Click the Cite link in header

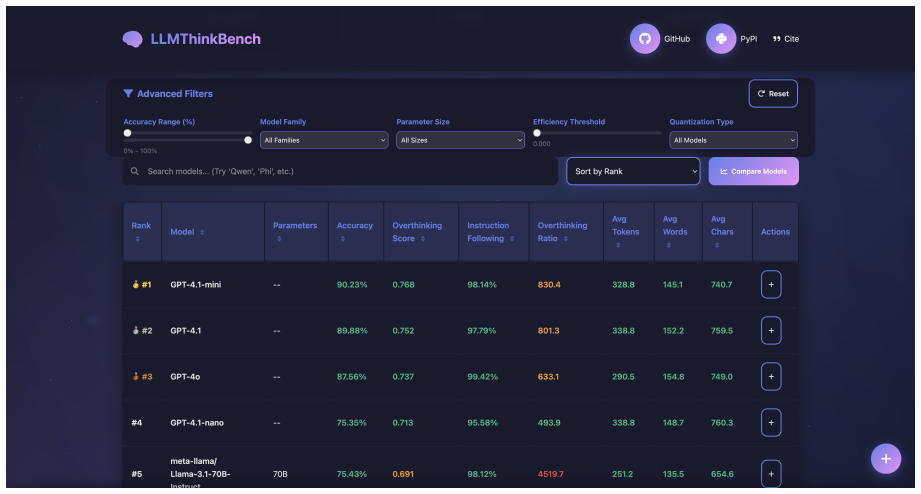click(x=786, y=39)
